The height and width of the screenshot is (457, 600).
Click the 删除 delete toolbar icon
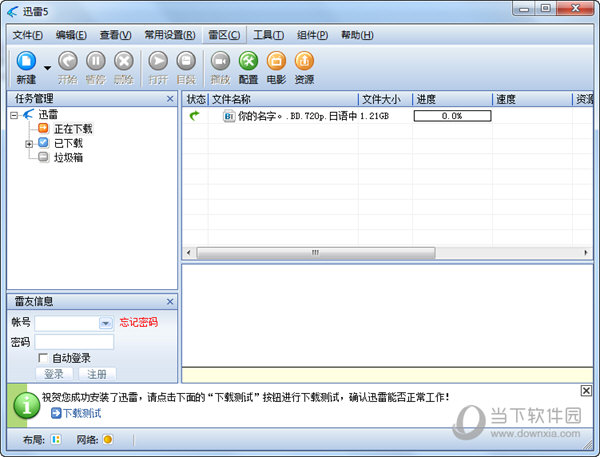(124, 61)
